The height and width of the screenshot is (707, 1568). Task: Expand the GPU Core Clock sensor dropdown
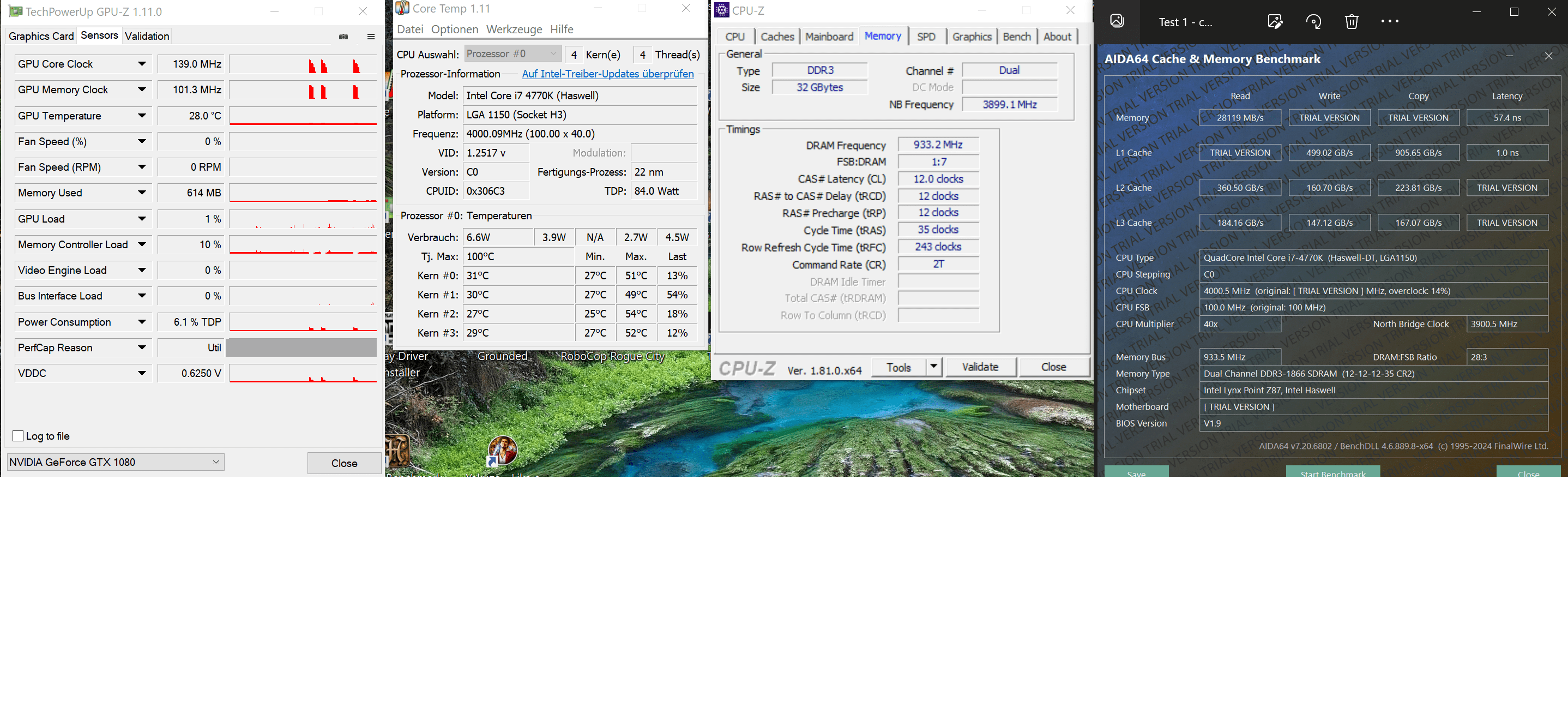tap(142, 64)
